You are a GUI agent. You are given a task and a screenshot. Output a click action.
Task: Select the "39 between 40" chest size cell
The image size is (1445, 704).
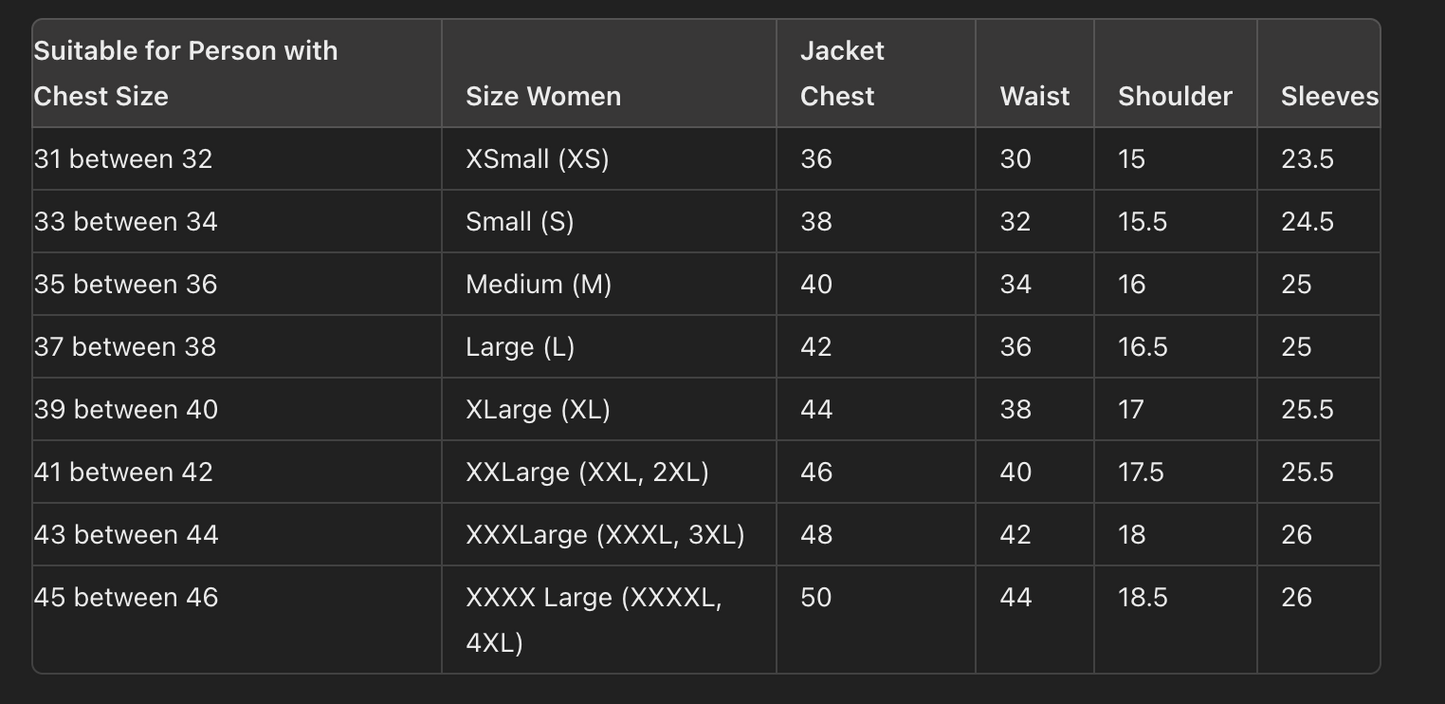pos(126,409)
